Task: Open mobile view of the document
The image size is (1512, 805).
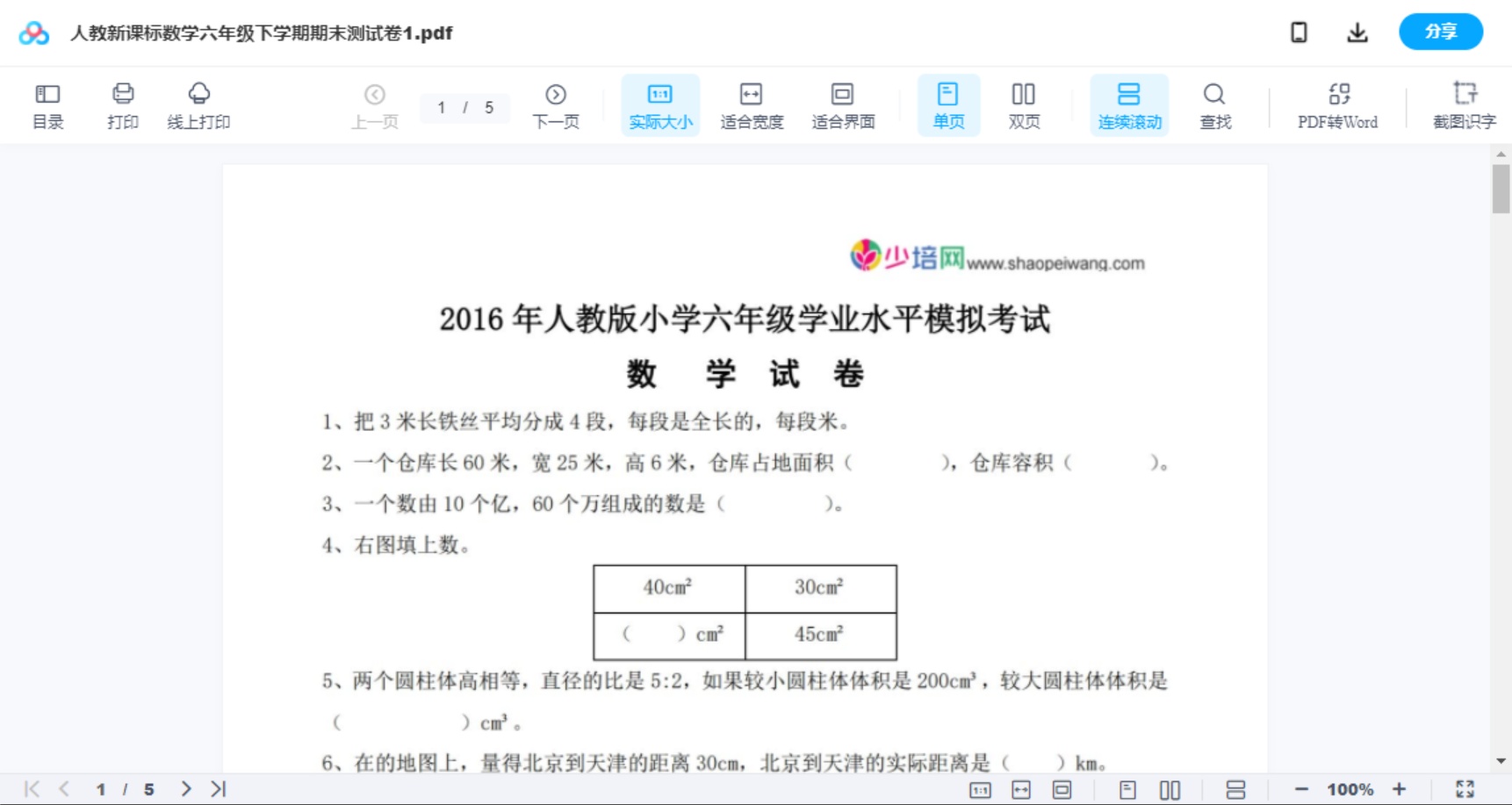Action: (x=1299, y=32)
